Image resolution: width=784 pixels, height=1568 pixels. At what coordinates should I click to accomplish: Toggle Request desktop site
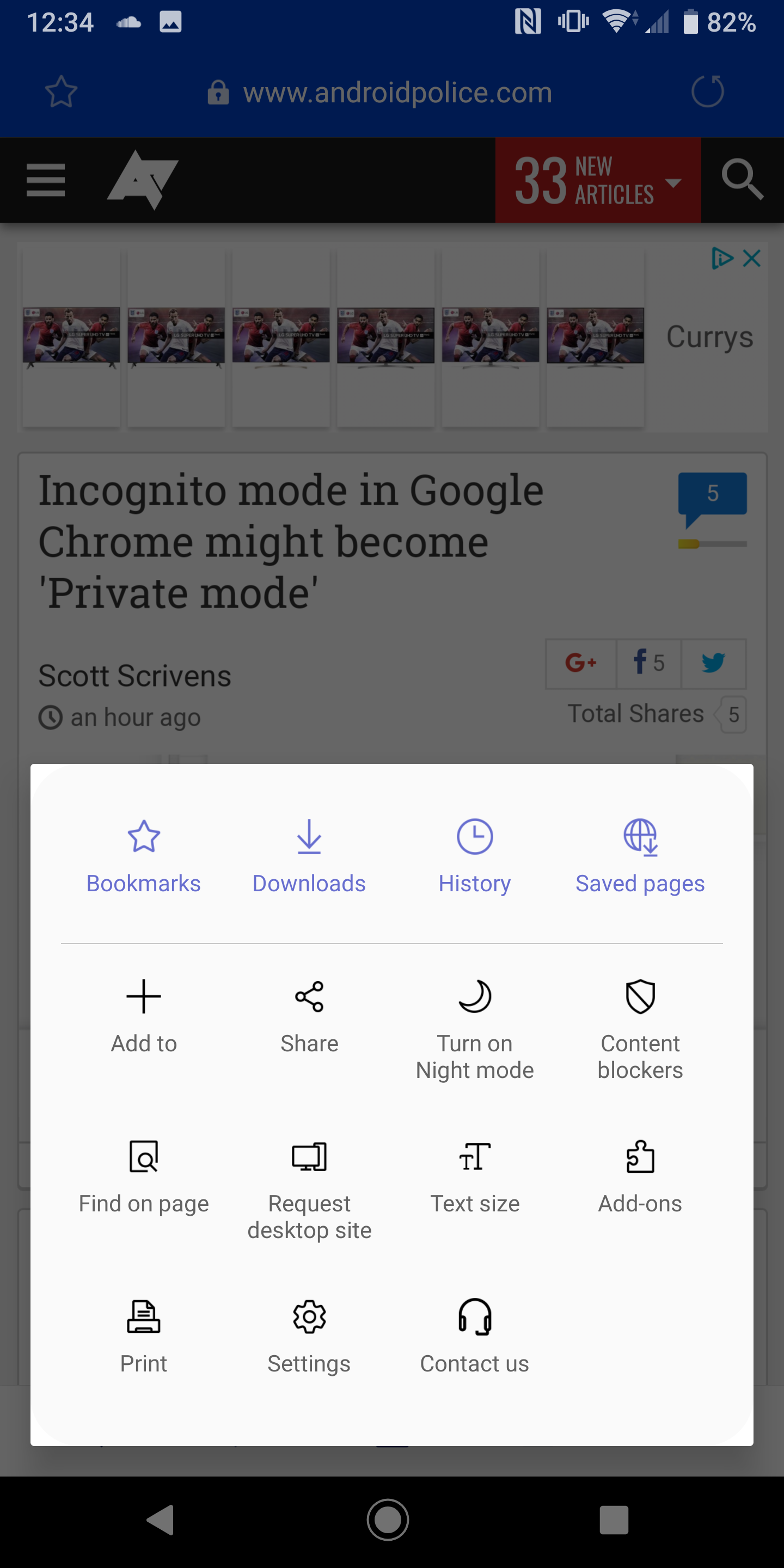click(x=309, y=1157)
